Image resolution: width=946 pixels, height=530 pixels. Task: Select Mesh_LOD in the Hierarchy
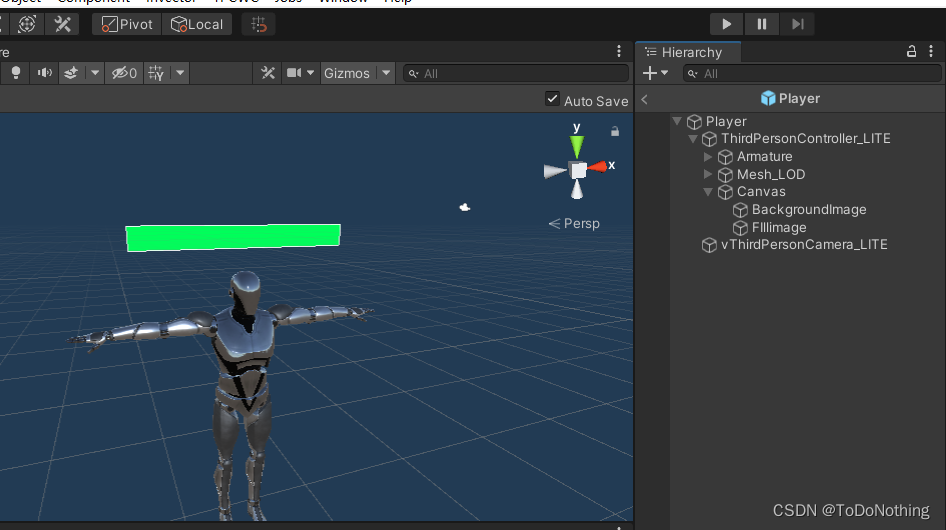770,174
